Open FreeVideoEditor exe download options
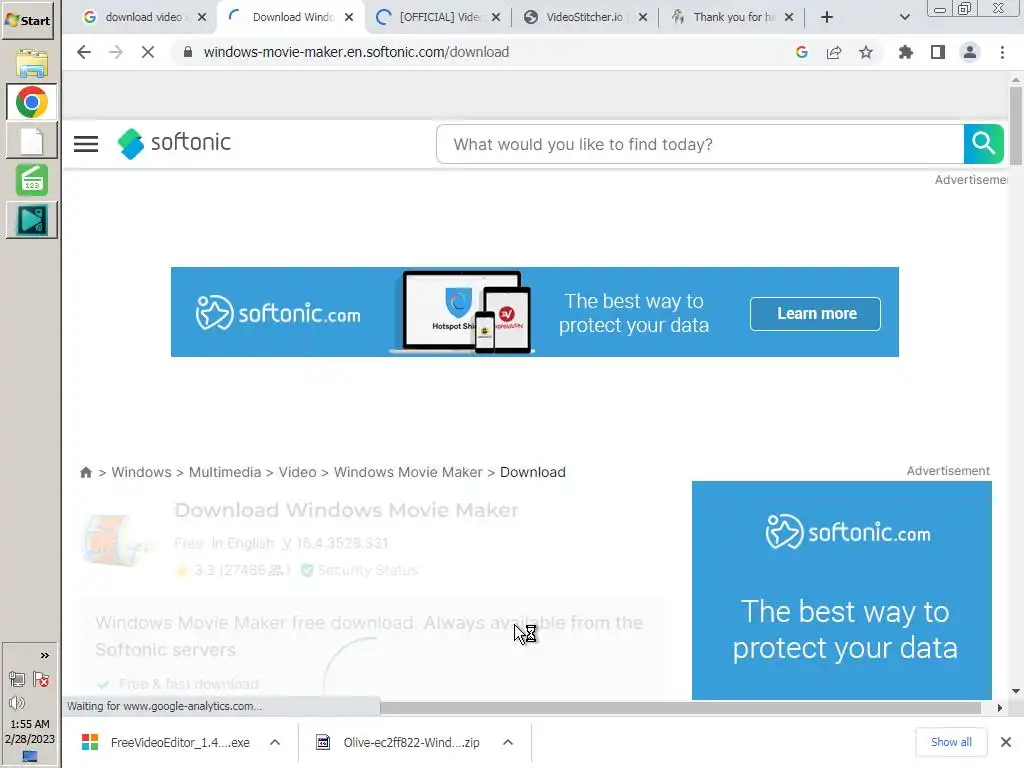This screenshot has height=768, width=1024. coord(275,743)
